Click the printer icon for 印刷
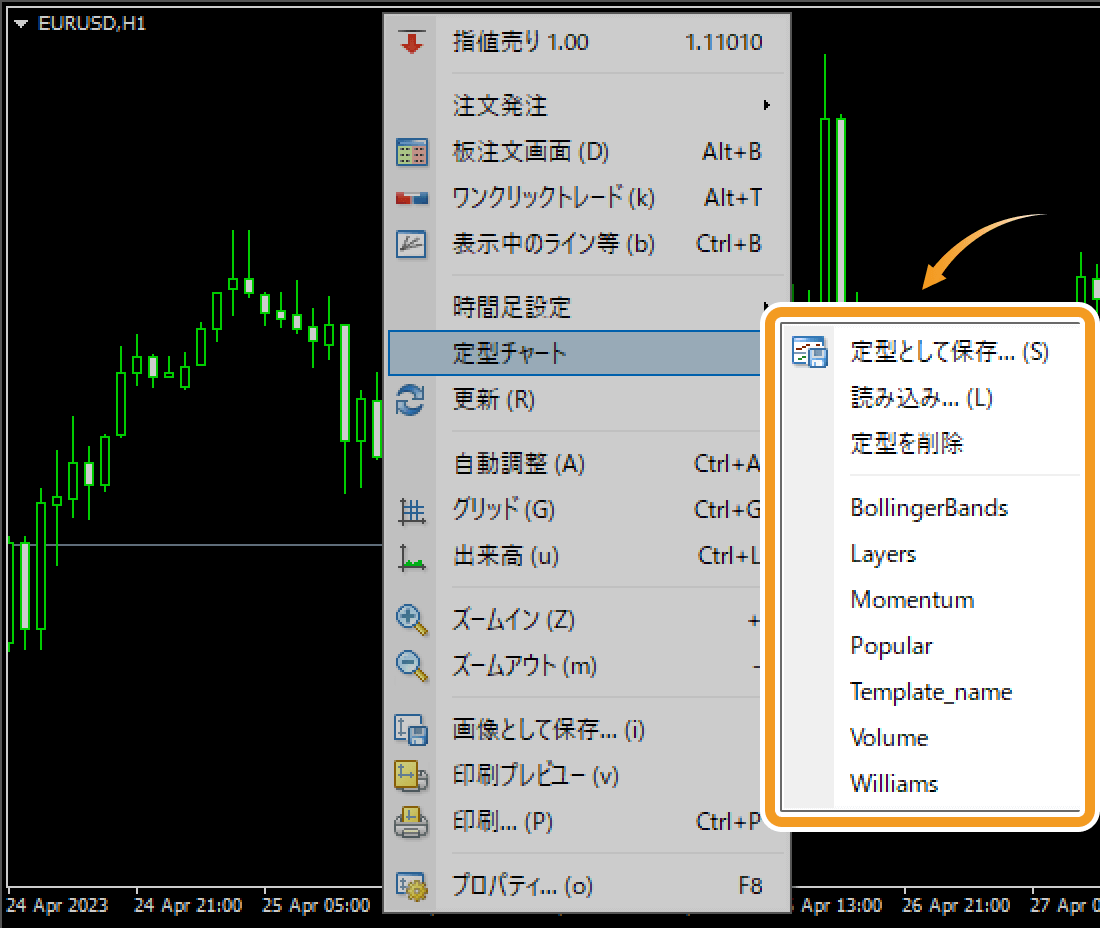 pyautogui.click(x=411, y=822)
